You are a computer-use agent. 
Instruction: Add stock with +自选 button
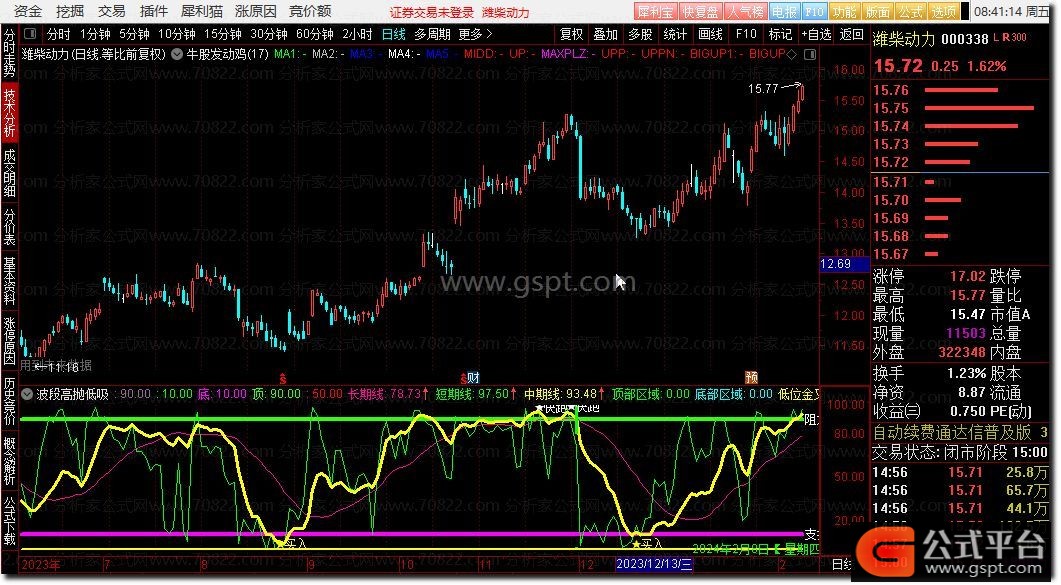tap(816, 34)
